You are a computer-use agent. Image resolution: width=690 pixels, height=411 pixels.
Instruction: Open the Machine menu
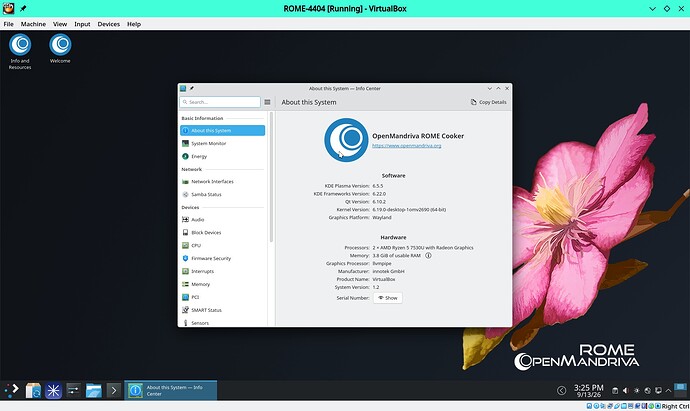coord(33,24)
